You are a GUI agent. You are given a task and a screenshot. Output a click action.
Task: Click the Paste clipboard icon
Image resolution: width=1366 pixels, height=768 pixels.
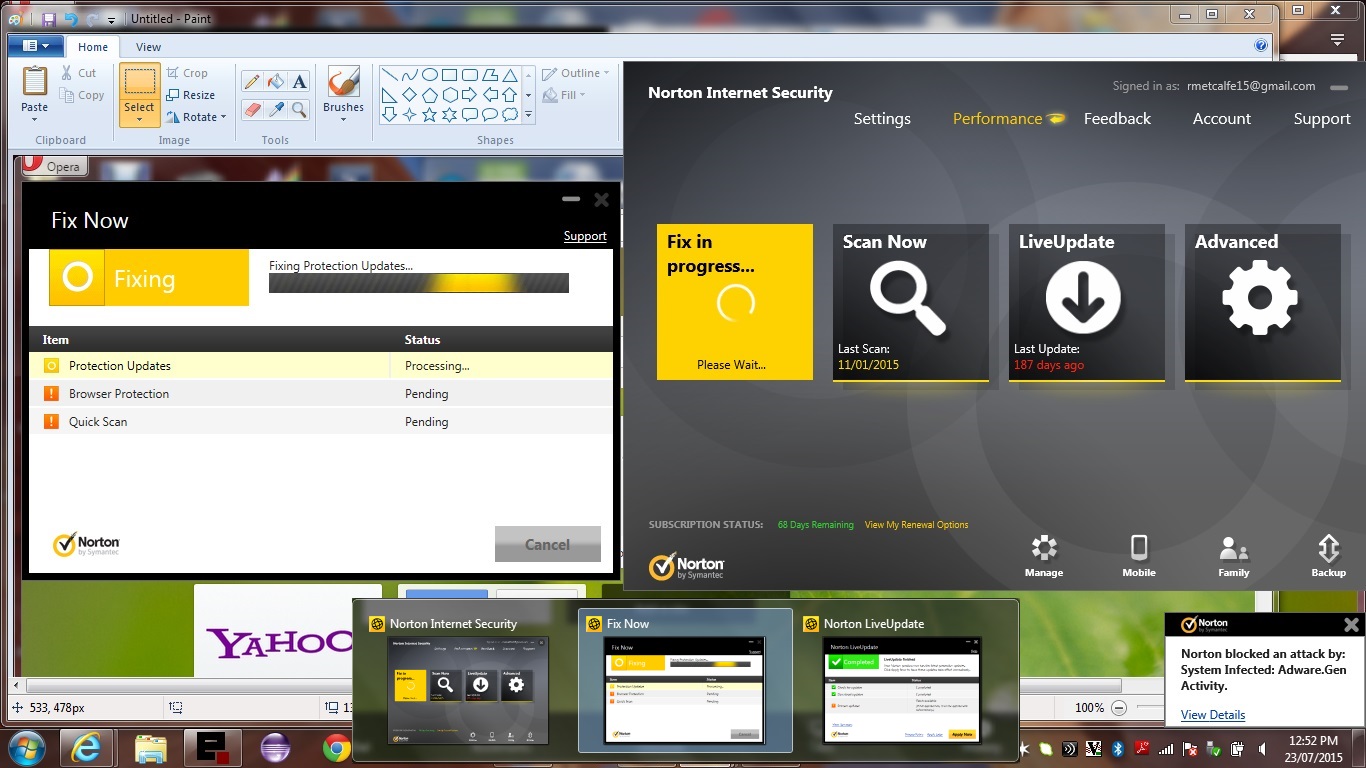35,82
